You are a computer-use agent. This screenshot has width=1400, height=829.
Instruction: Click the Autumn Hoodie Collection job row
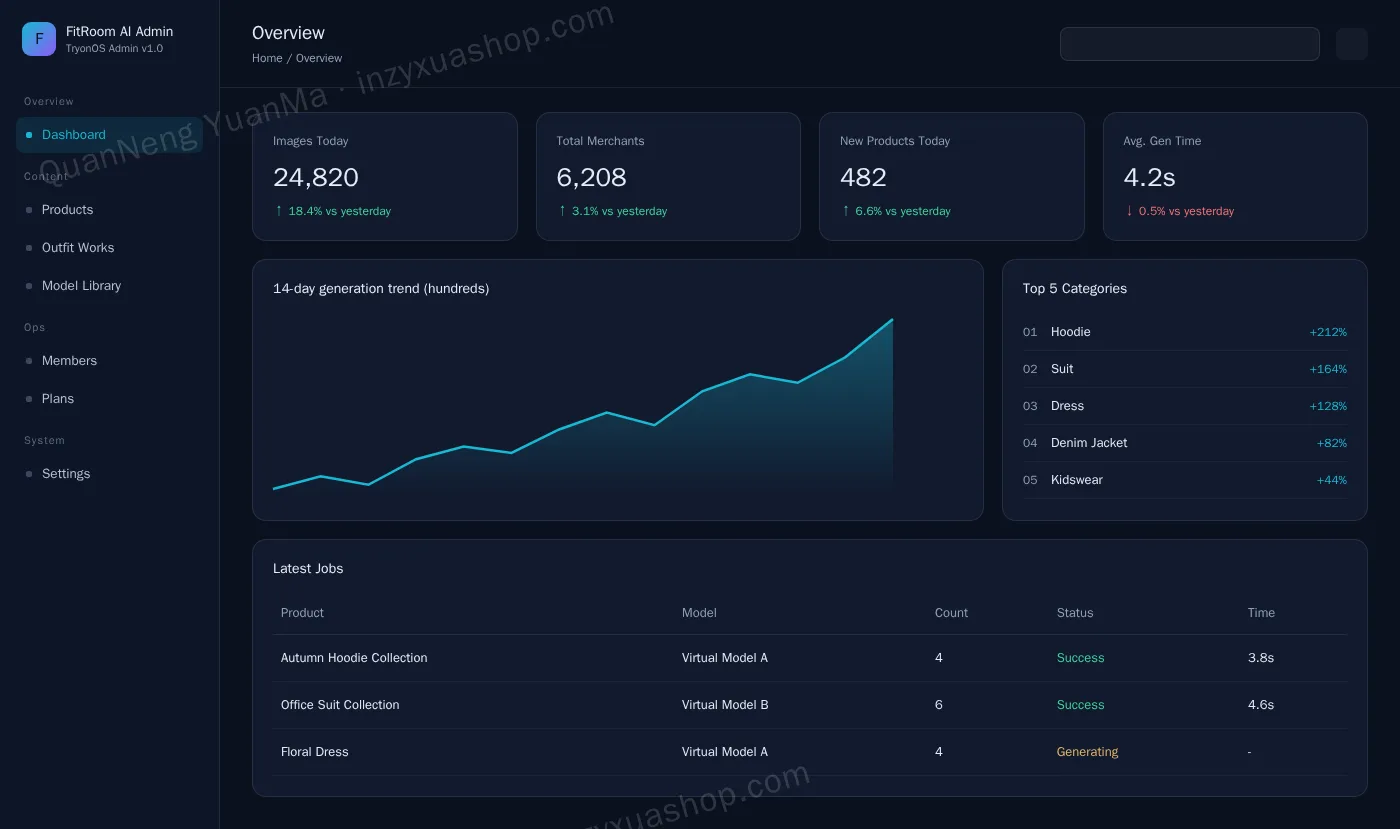[x=810, y=658]
